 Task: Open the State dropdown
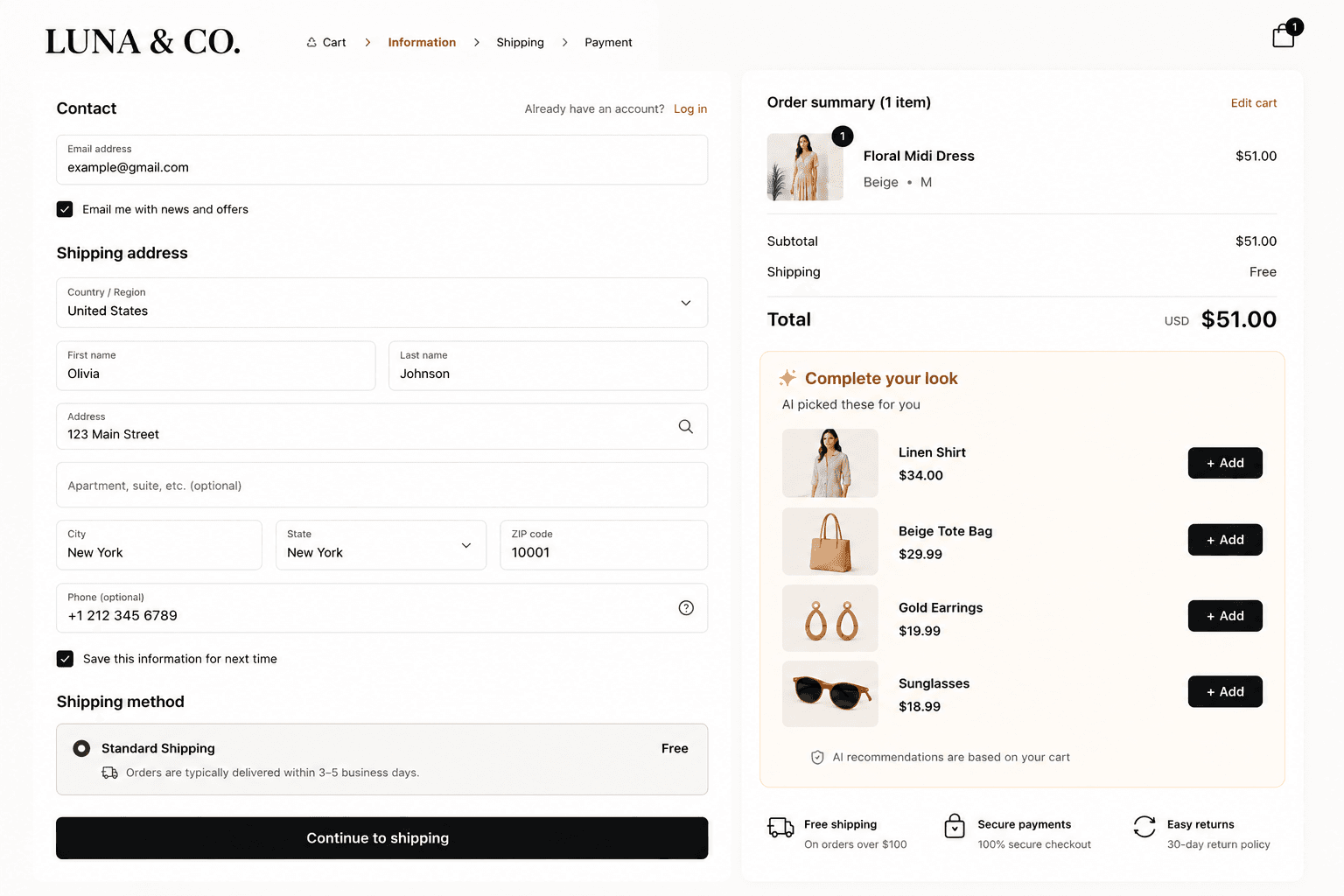click(x=381, y=545)
